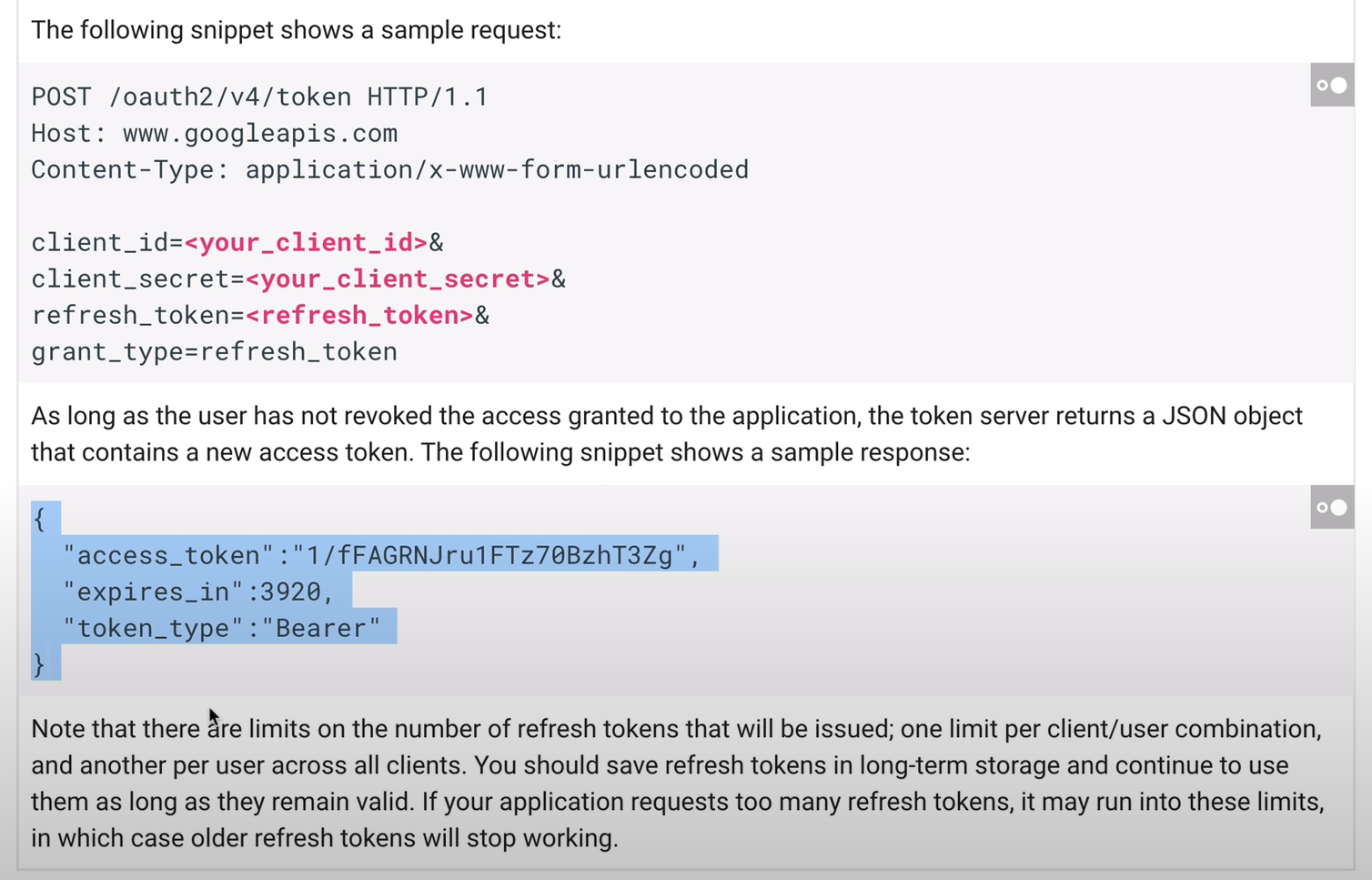
Task: Click the expires_in 3920 line
Action: click(x=198, y=592)
